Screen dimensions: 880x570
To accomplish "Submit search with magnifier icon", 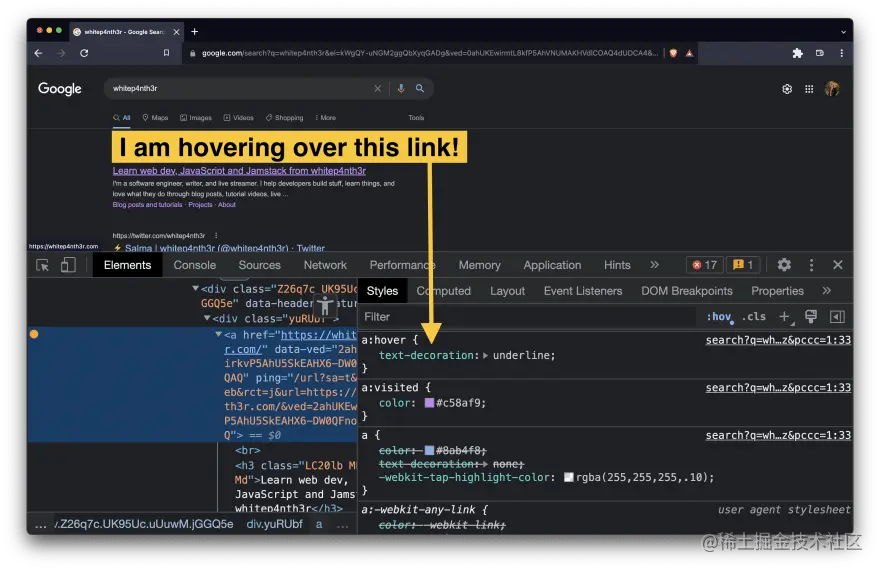I will (420, 88).
